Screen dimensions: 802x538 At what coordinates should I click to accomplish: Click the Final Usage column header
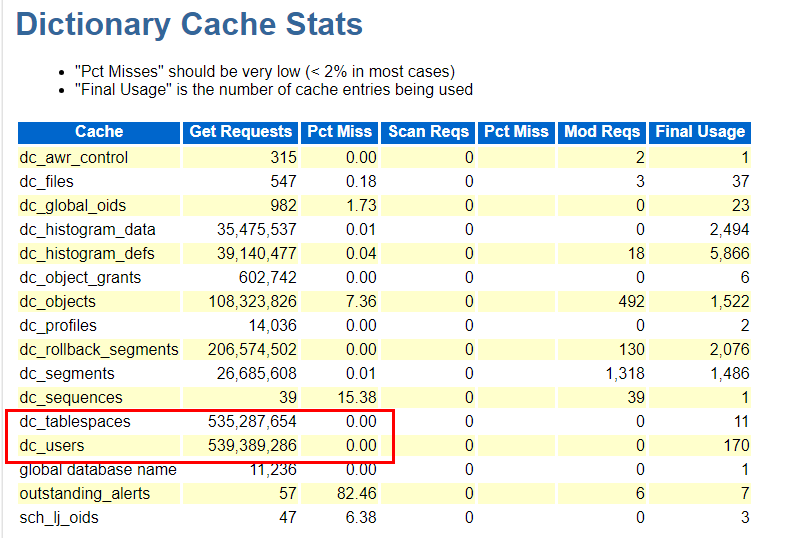click(700, 132)
